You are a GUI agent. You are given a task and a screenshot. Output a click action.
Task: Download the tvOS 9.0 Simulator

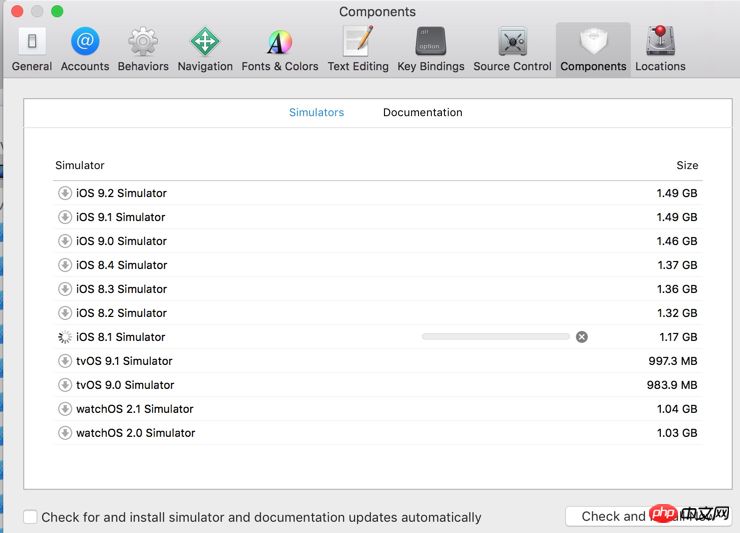point(65,385)
